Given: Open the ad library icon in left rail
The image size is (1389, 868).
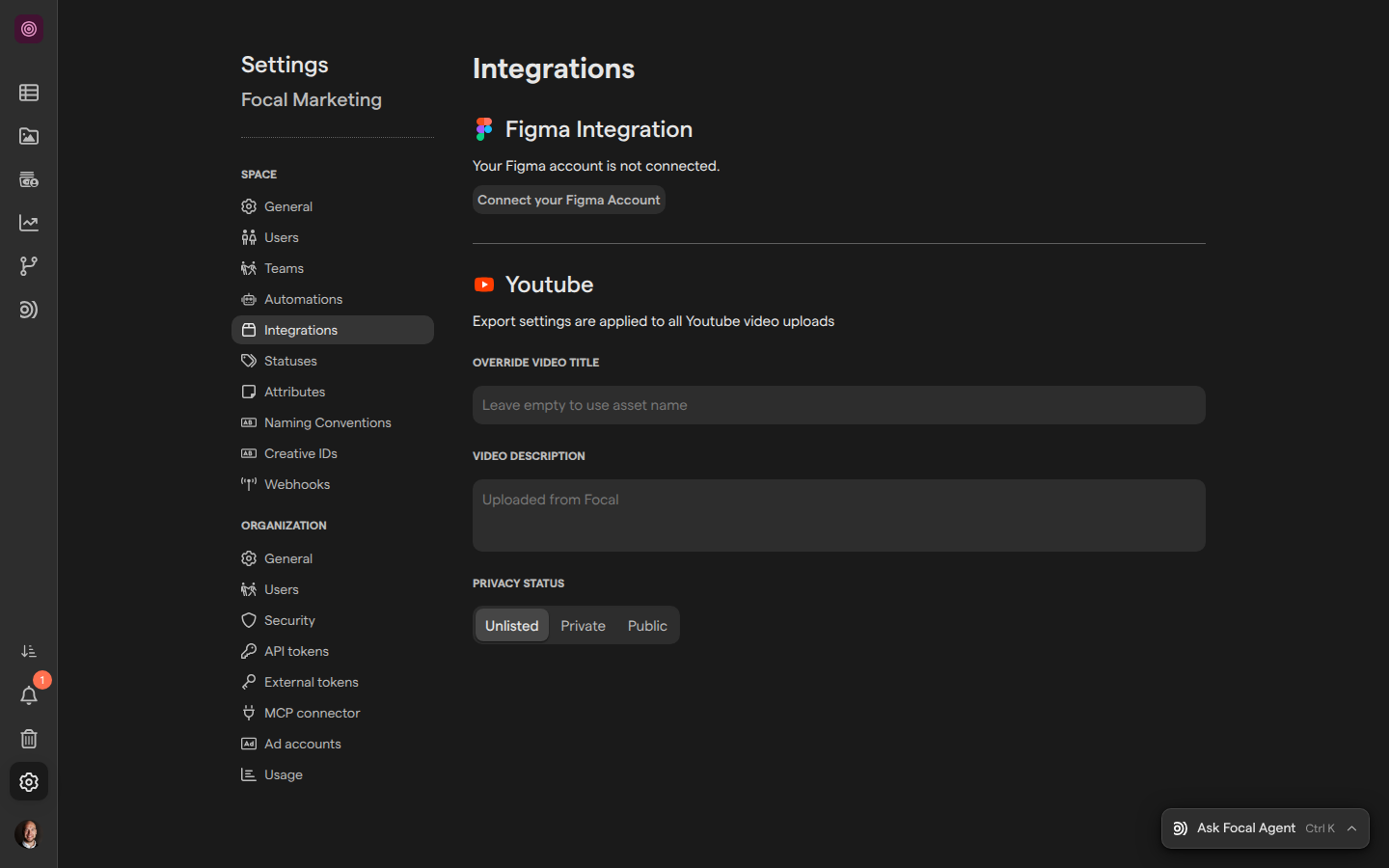Looking at the screenshot, I should point(29,179).
